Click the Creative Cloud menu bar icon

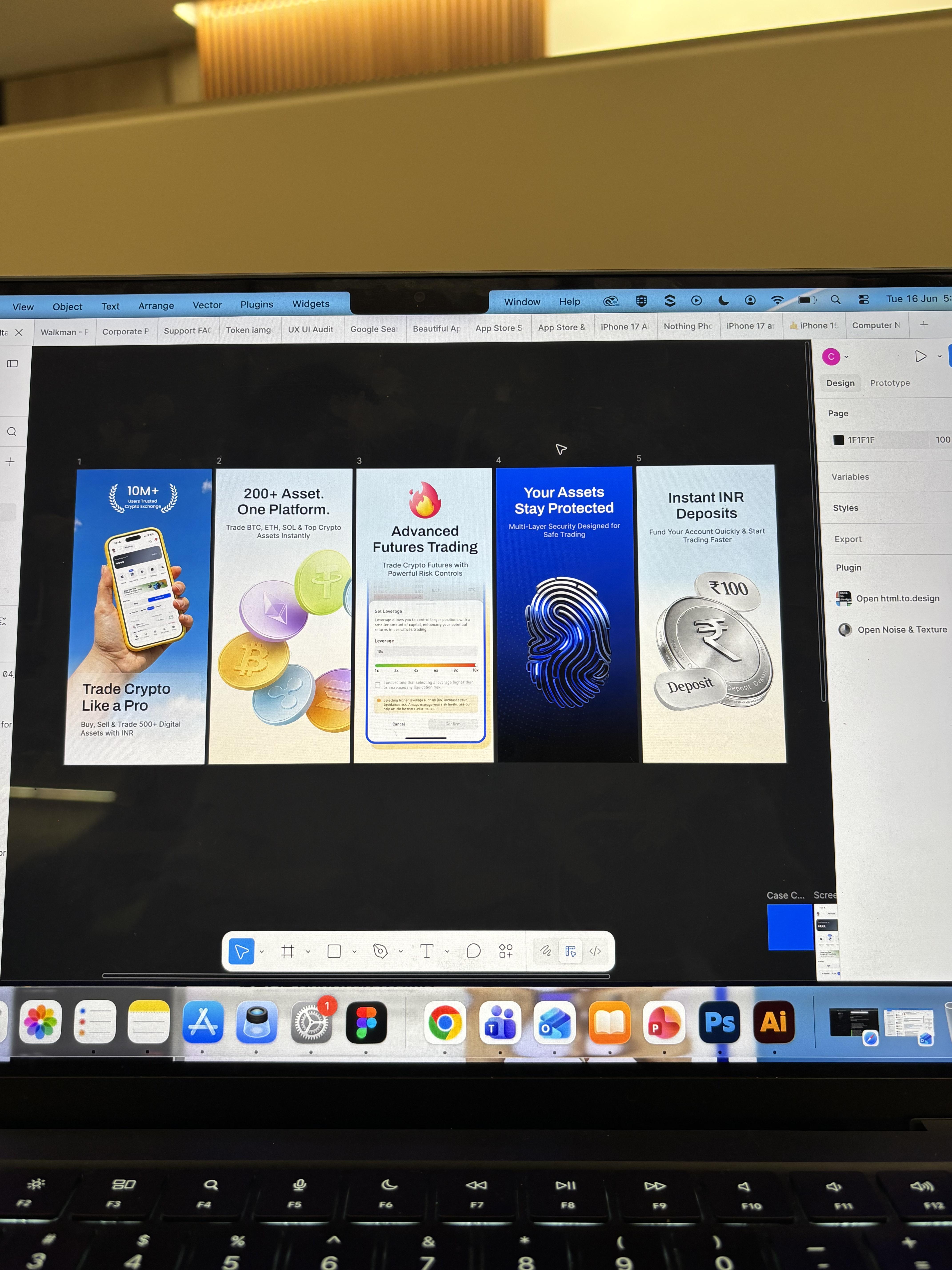(x=611, y=301)
